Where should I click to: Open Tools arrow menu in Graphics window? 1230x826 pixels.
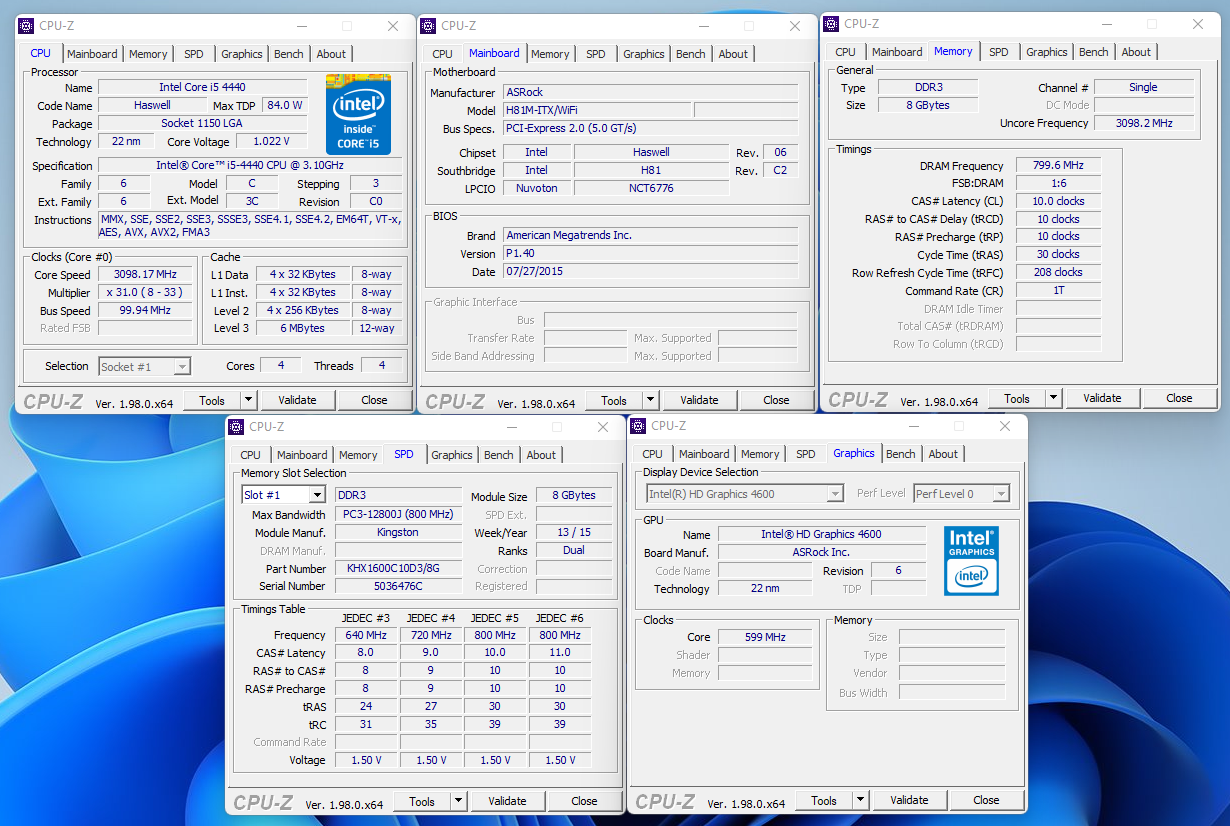[x=860, y=800]
